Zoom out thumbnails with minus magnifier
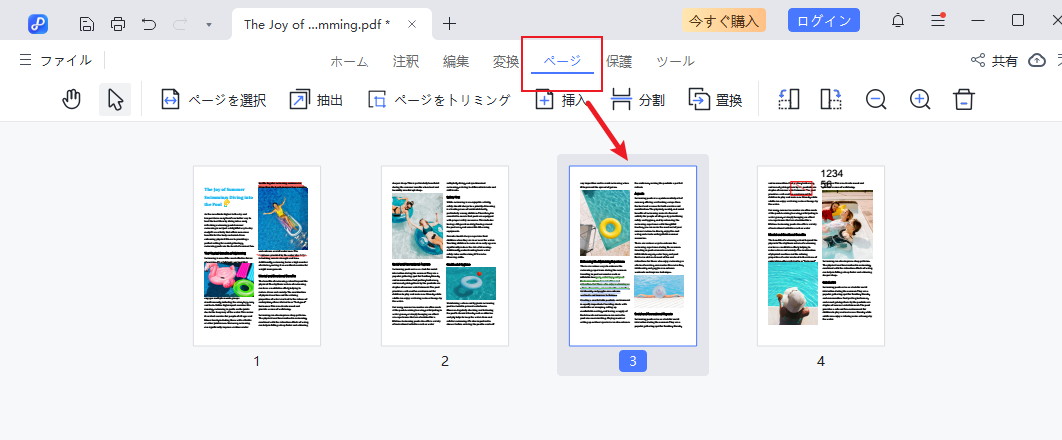The width and height of the screenshot is (1062, 440). (x=876, y=100)
